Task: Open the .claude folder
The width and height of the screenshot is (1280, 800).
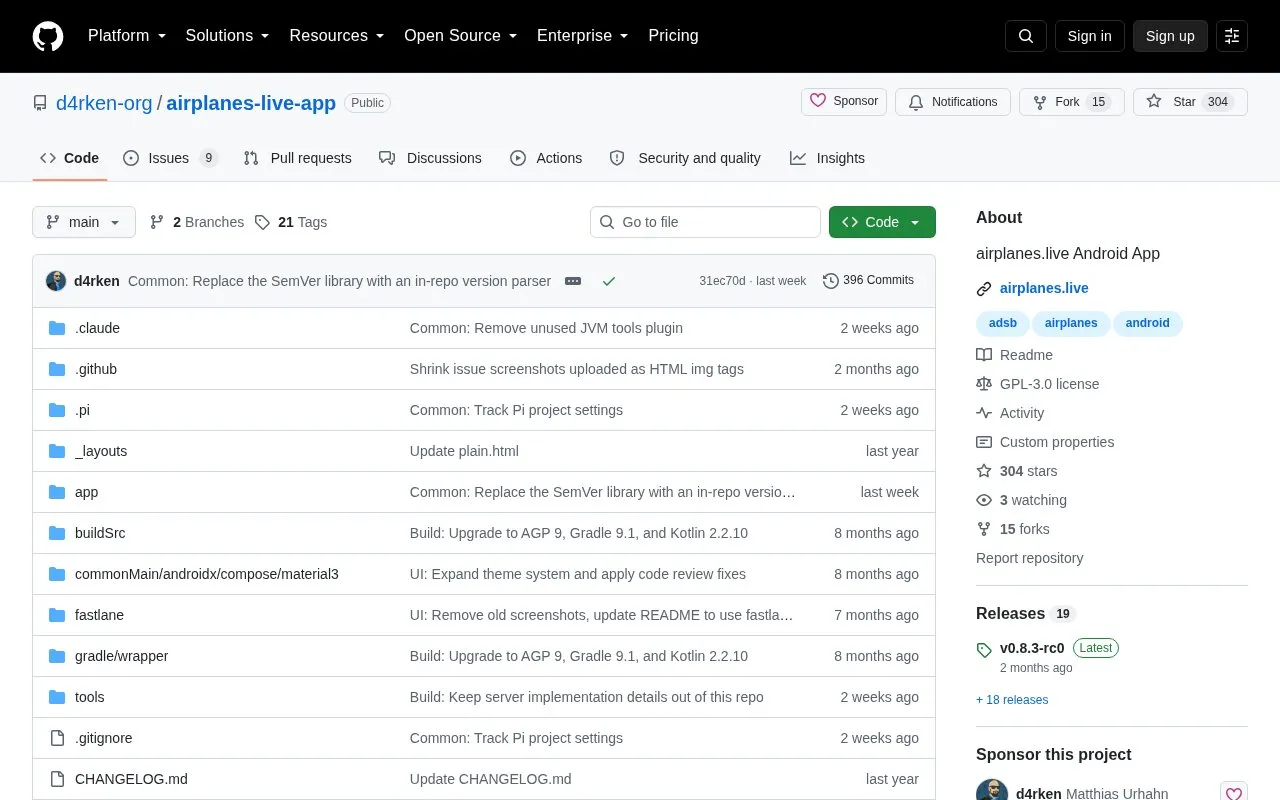Action: point(97,328)
